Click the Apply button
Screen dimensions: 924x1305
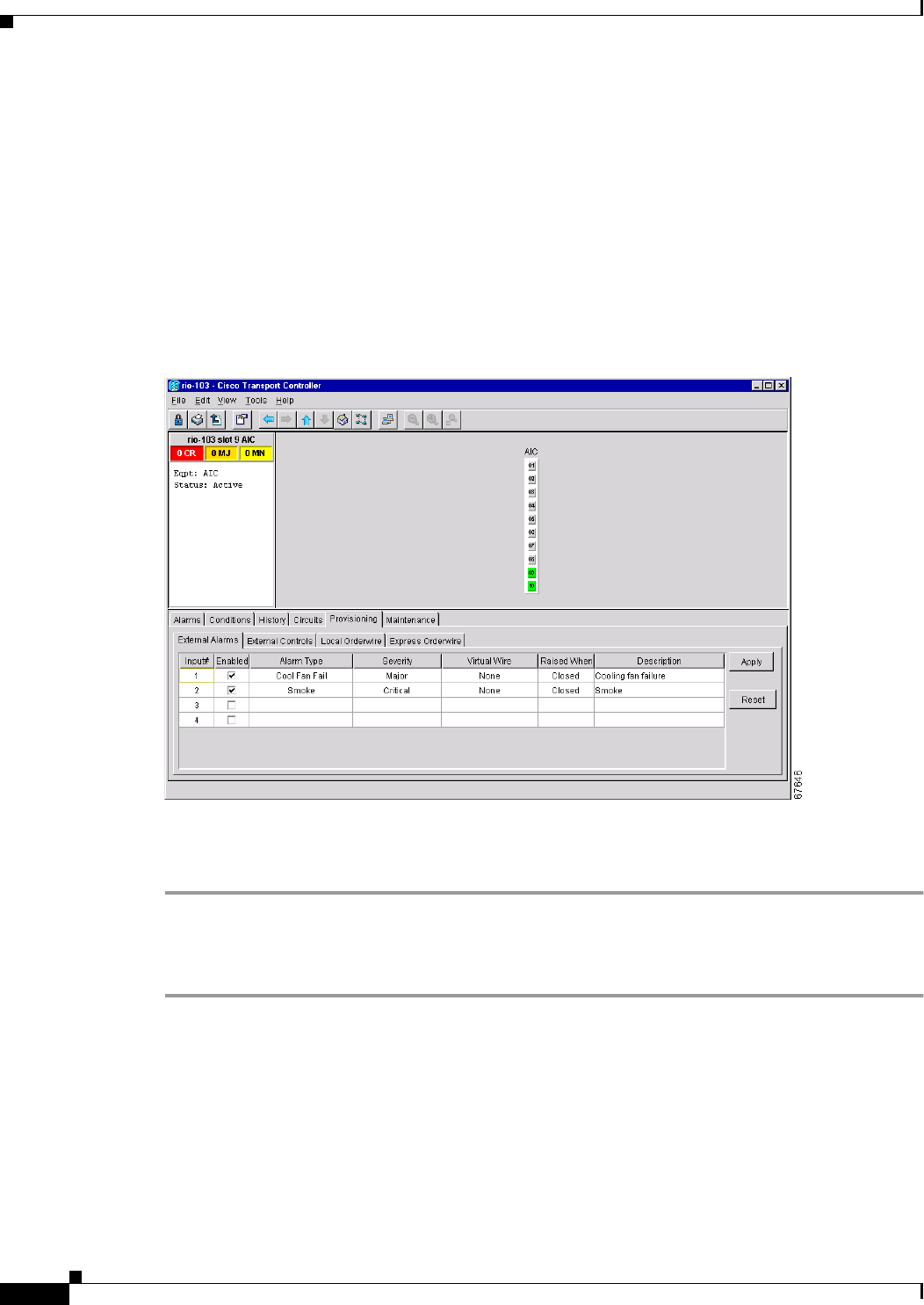(x=752, y=662)
